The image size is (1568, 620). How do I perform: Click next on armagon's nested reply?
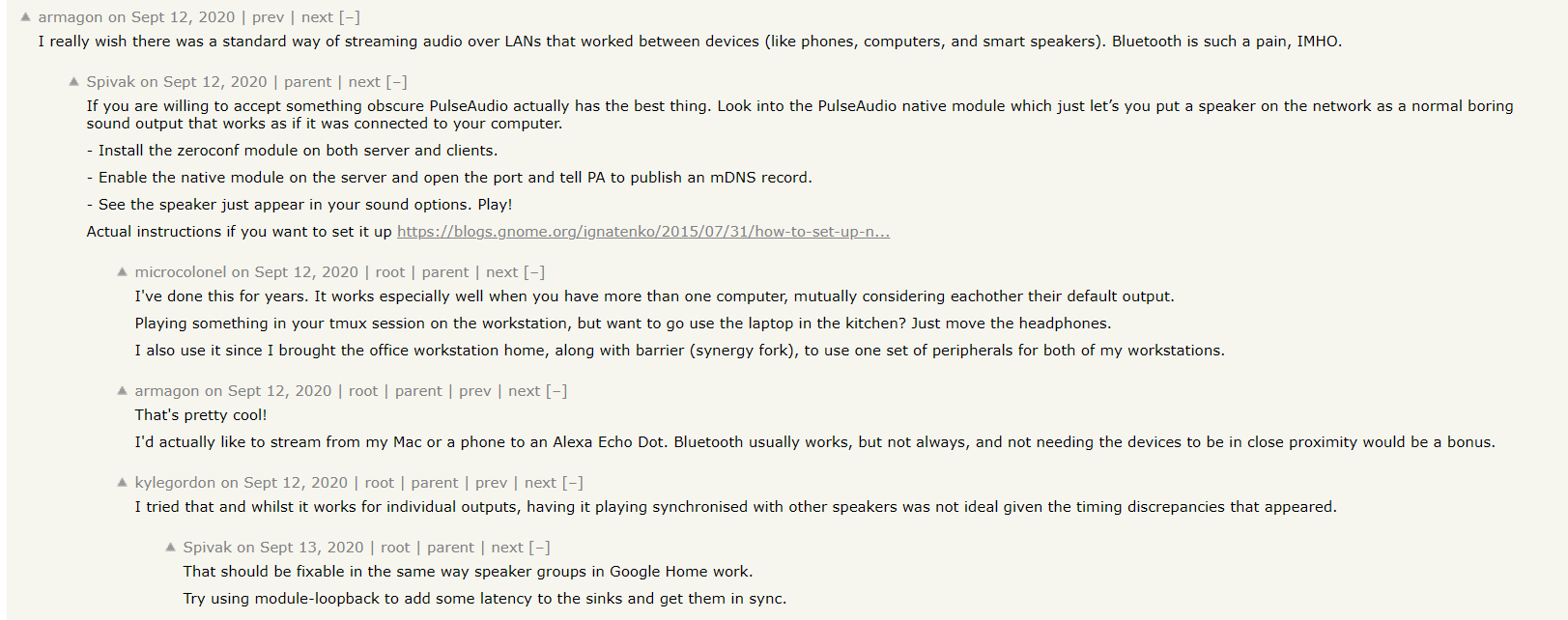pyautogui.click(x=524, y=391)
